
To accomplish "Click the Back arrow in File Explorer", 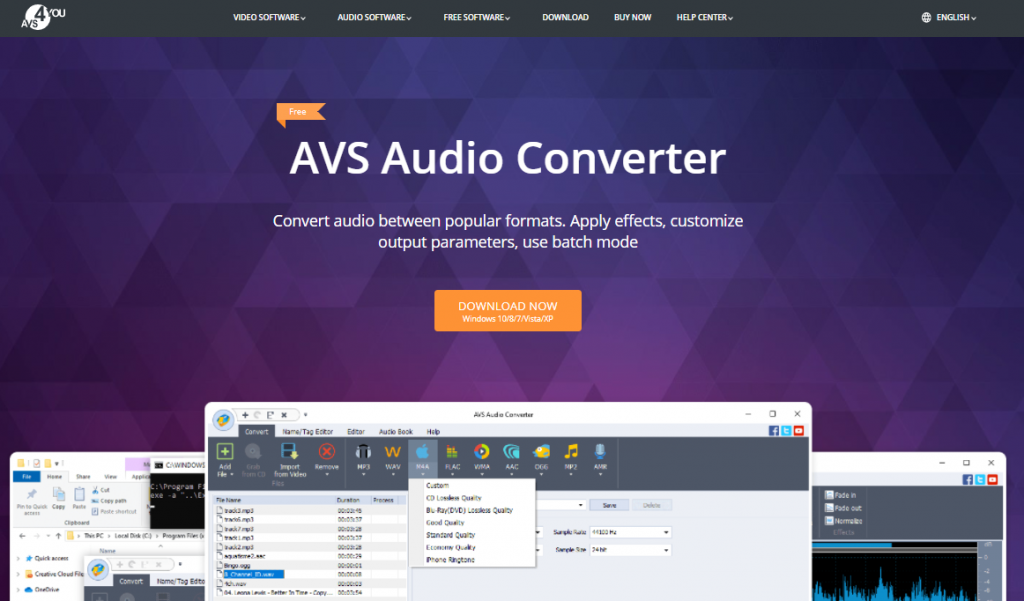I will click(22, 536).
